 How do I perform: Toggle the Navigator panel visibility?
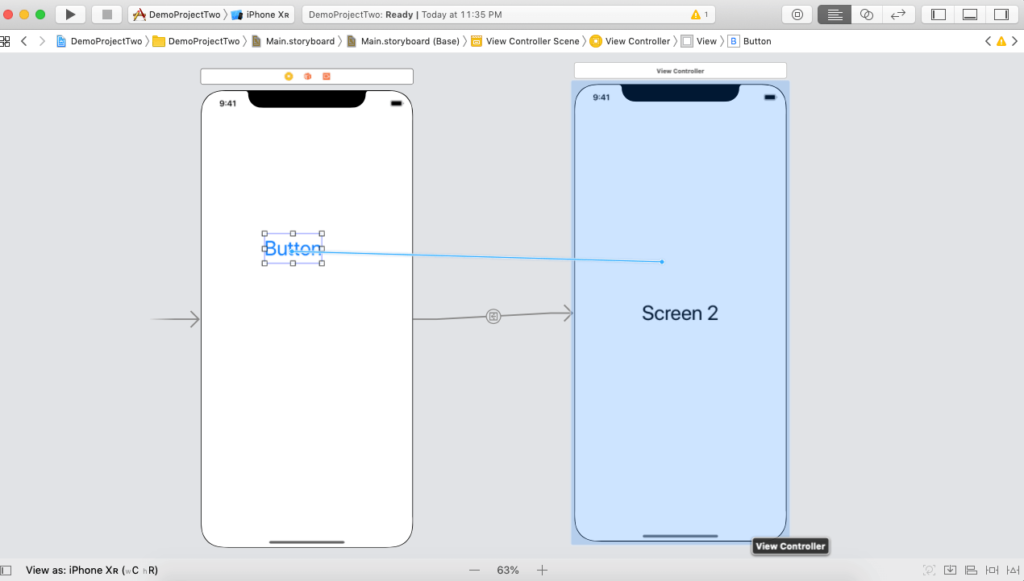coord(936,14)
